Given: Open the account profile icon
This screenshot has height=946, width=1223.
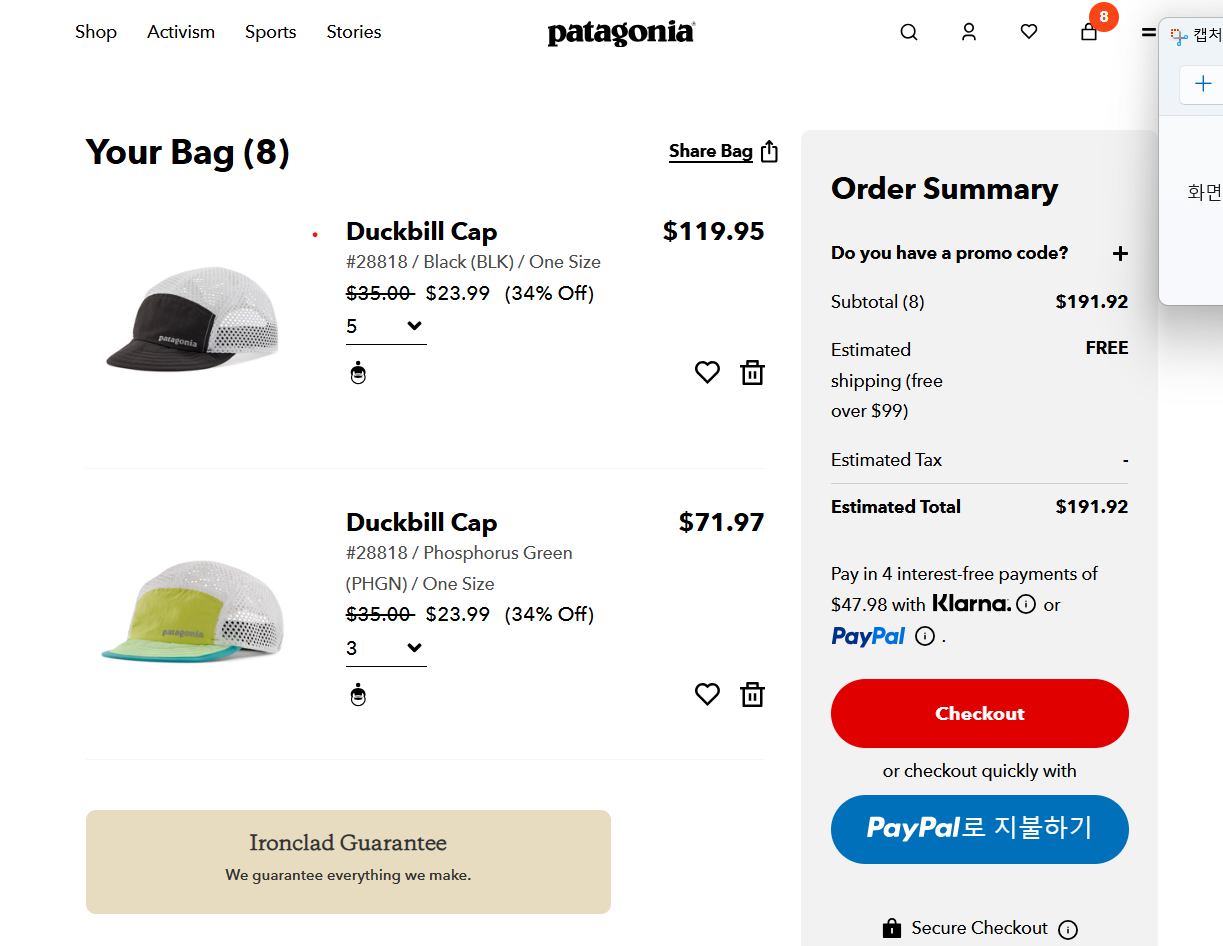Looking at the screenshot, I should click(968, 32).
